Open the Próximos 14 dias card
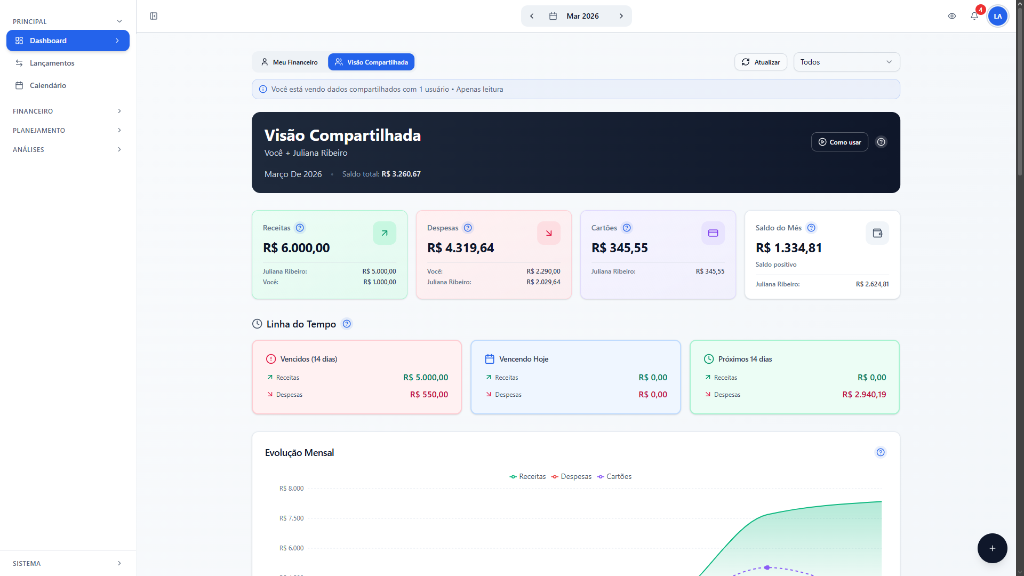Image resolution: width=1024 pixels, height=576 pixels. (x=795, y=377)
